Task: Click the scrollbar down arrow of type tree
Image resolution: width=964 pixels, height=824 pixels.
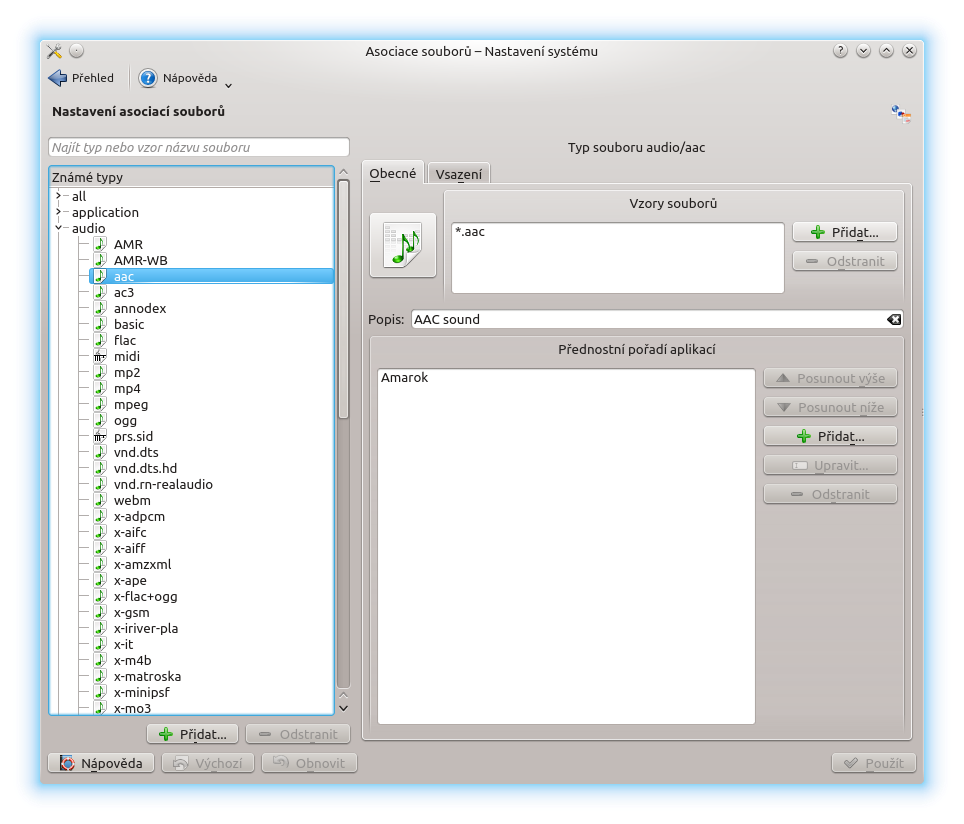Action: (x=344, y=708)
